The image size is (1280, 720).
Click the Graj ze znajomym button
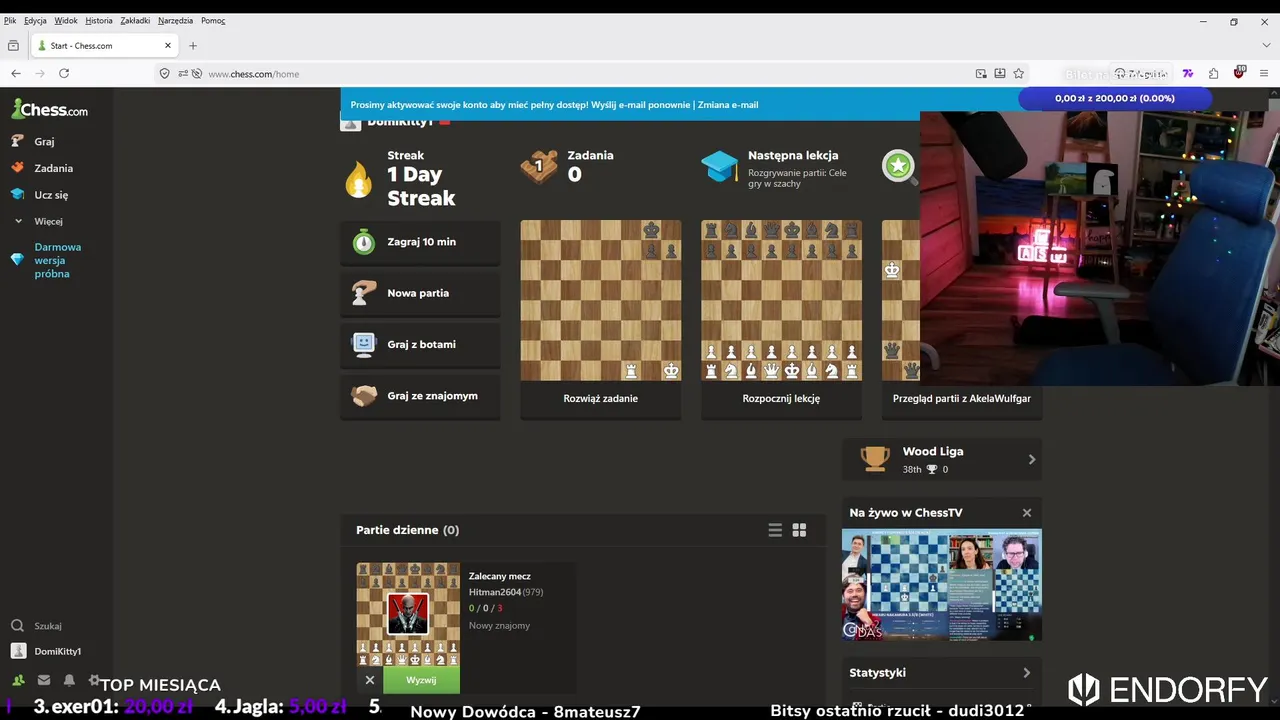point(420,396)
